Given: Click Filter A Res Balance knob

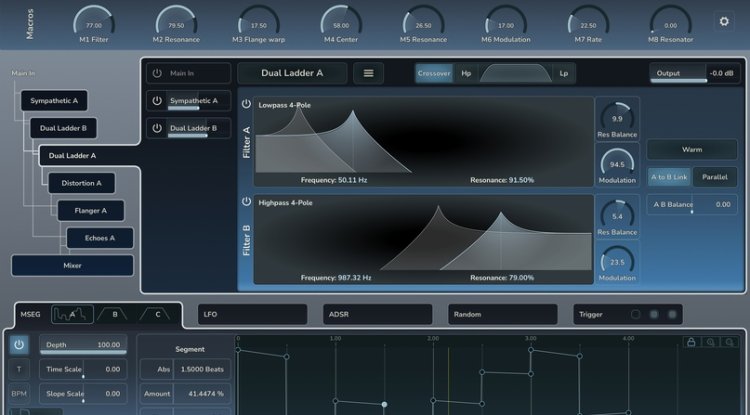Looking at the screenshot, I should point(617,117).
